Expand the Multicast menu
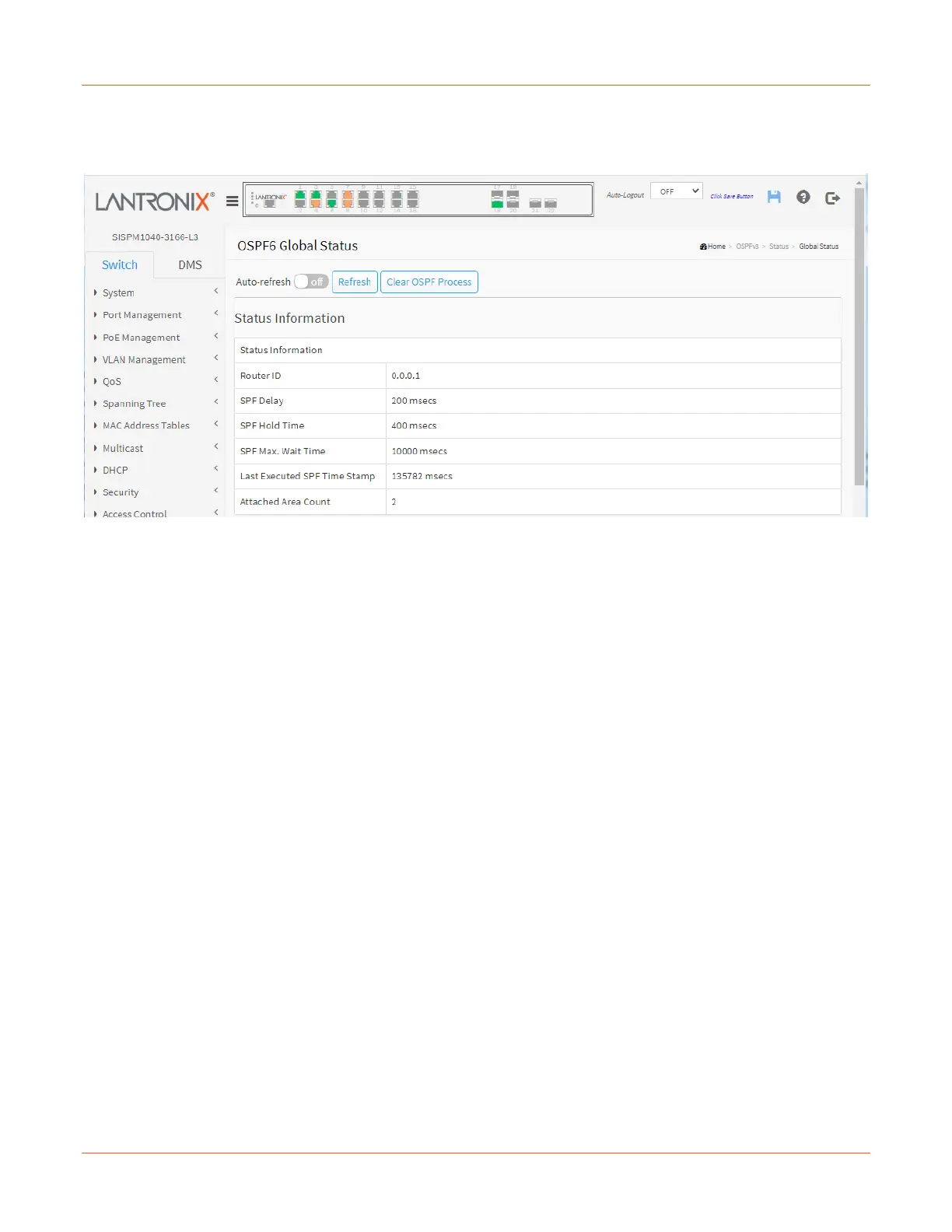The image size is (952, 1232). point(156,448)
